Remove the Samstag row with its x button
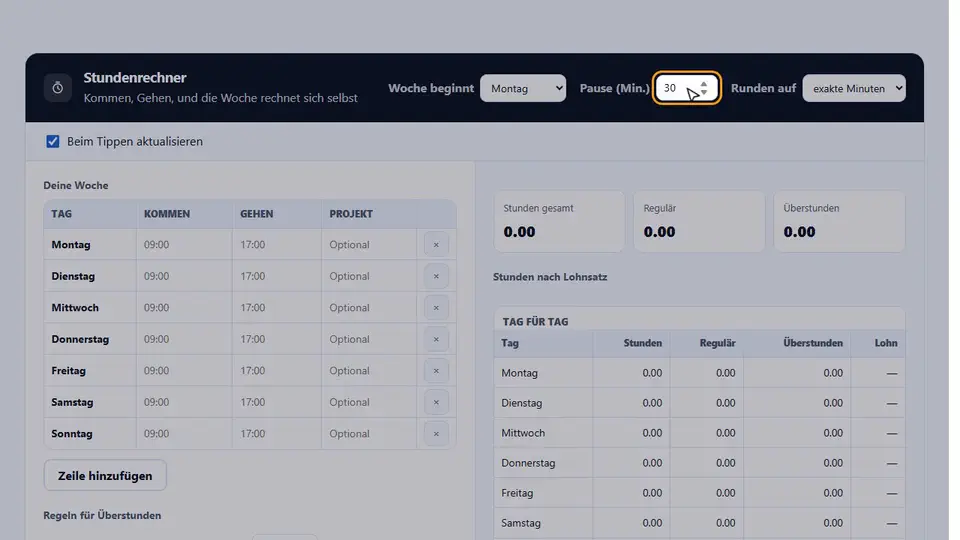 tap(436, 402)
